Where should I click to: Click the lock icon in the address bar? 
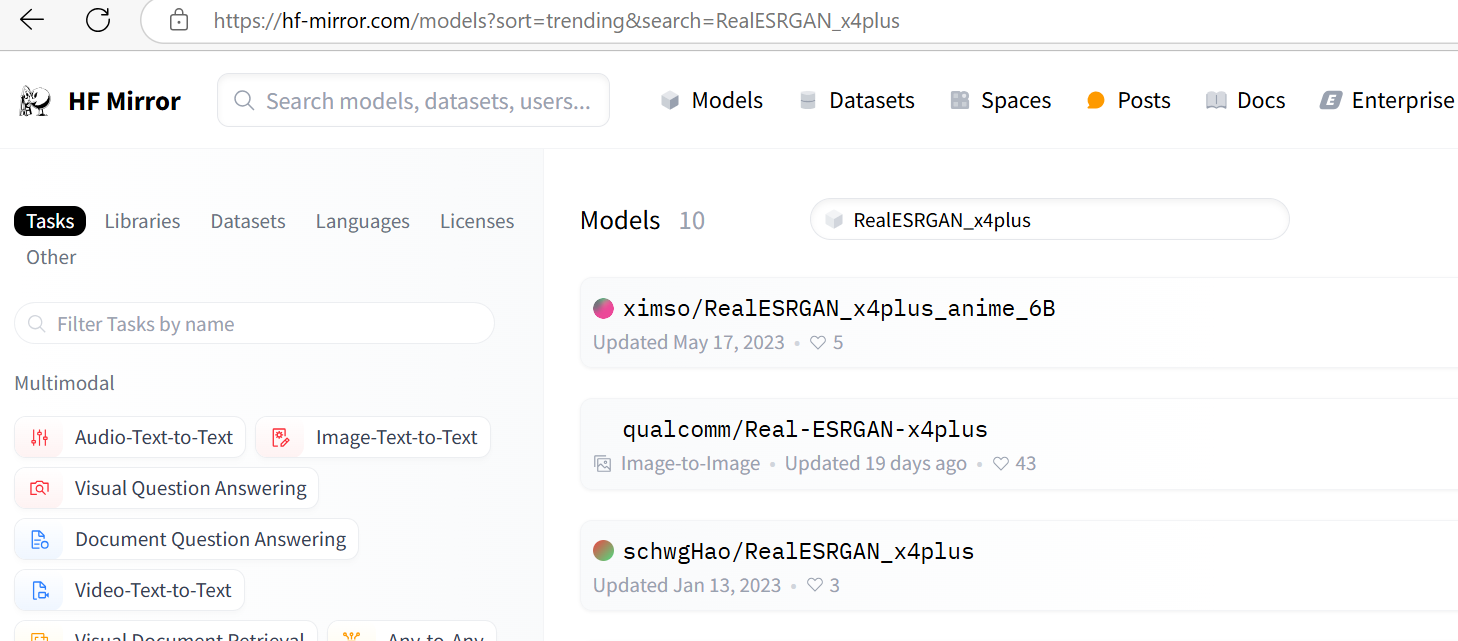(x=179, y=20)
